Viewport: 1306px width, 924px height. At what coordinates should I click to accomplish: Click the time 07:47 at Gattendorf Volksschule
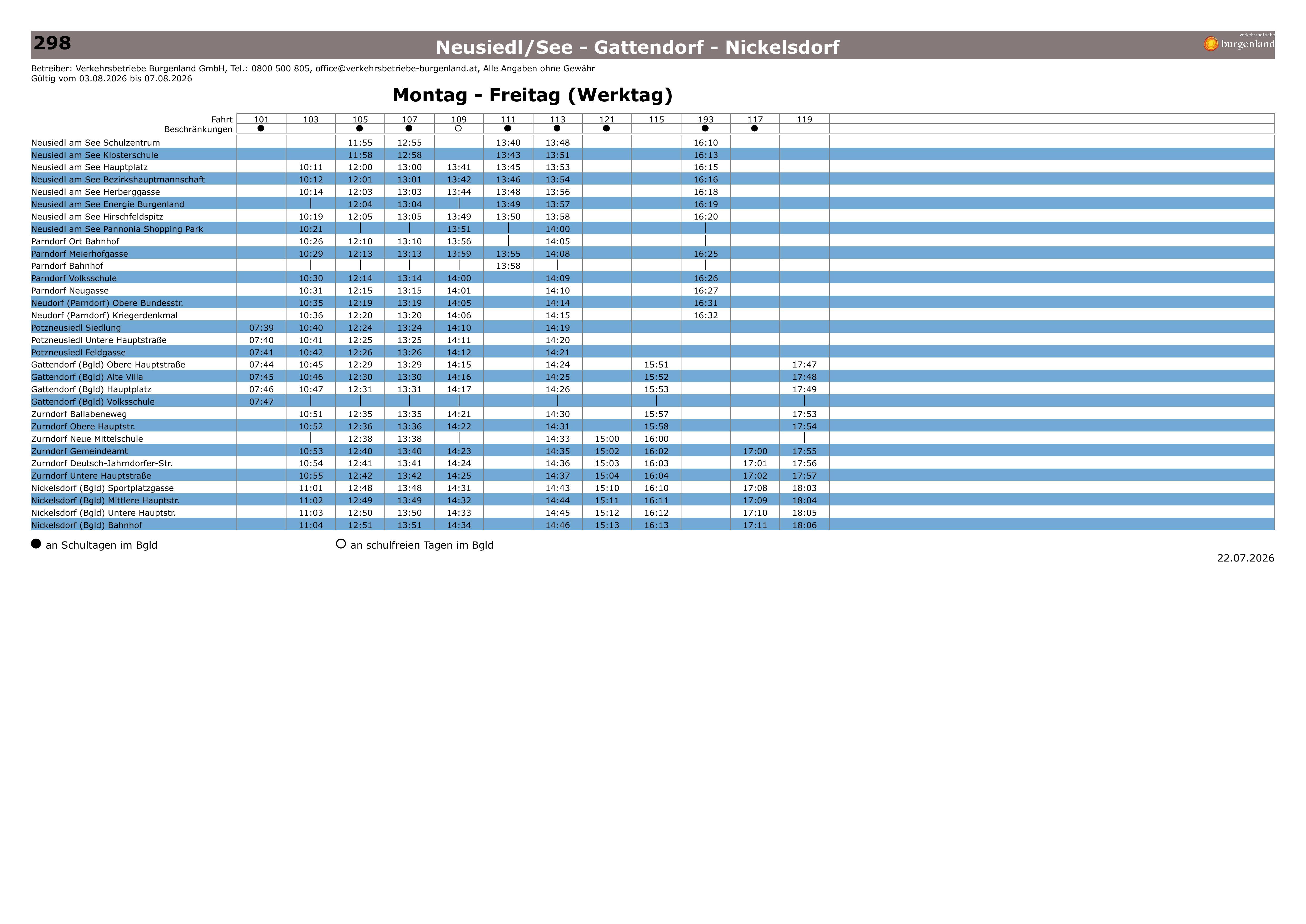(x=261, y=402)
